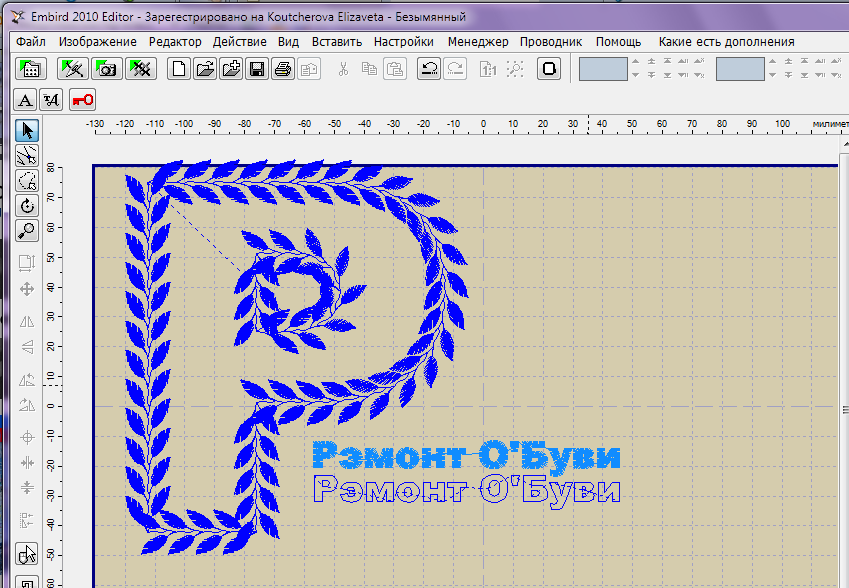
Task: Open the Вставить menu
Action: 336,42
